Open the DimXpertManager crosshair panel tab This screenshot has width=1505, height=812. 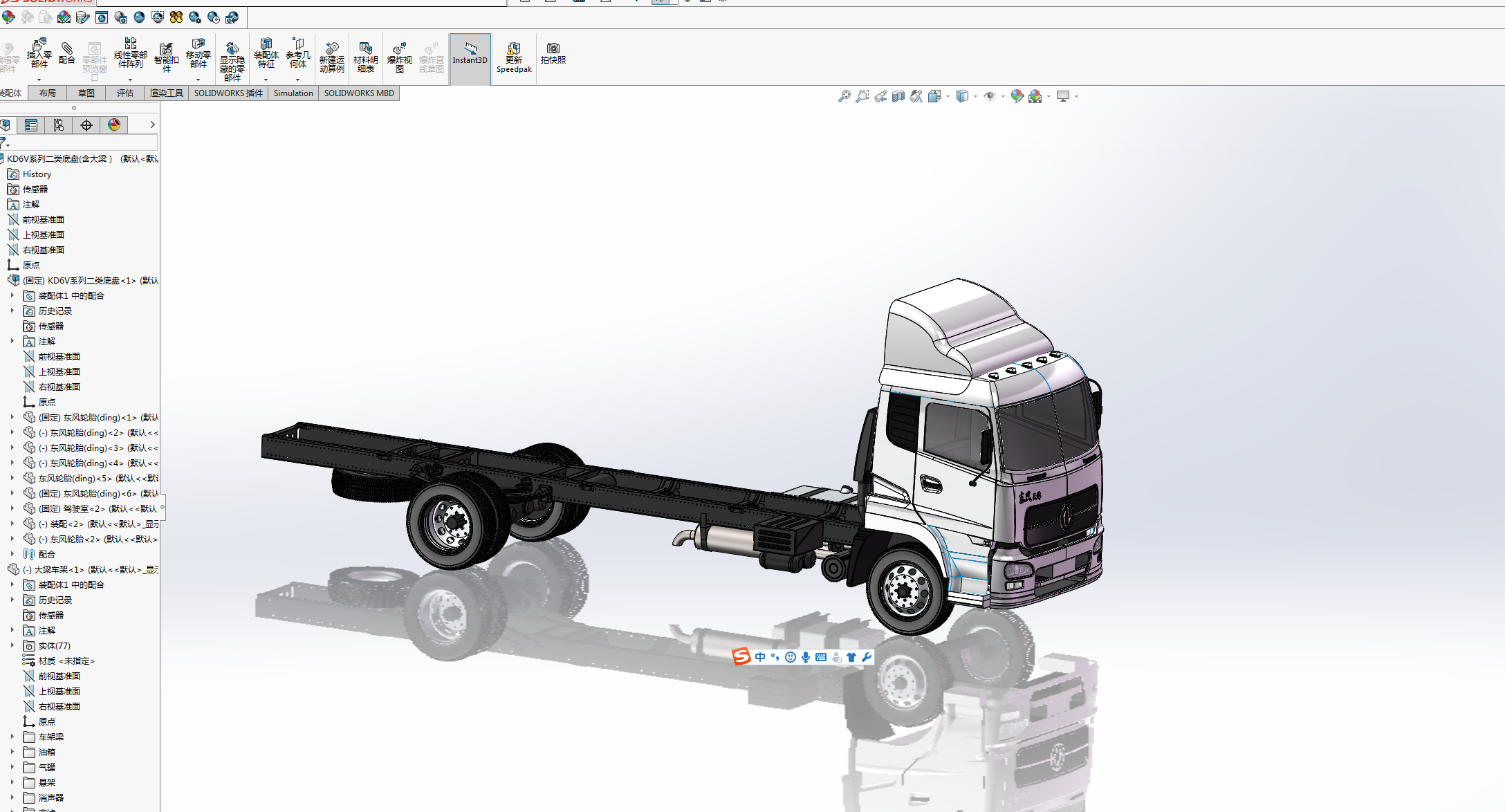coord(86,125)
